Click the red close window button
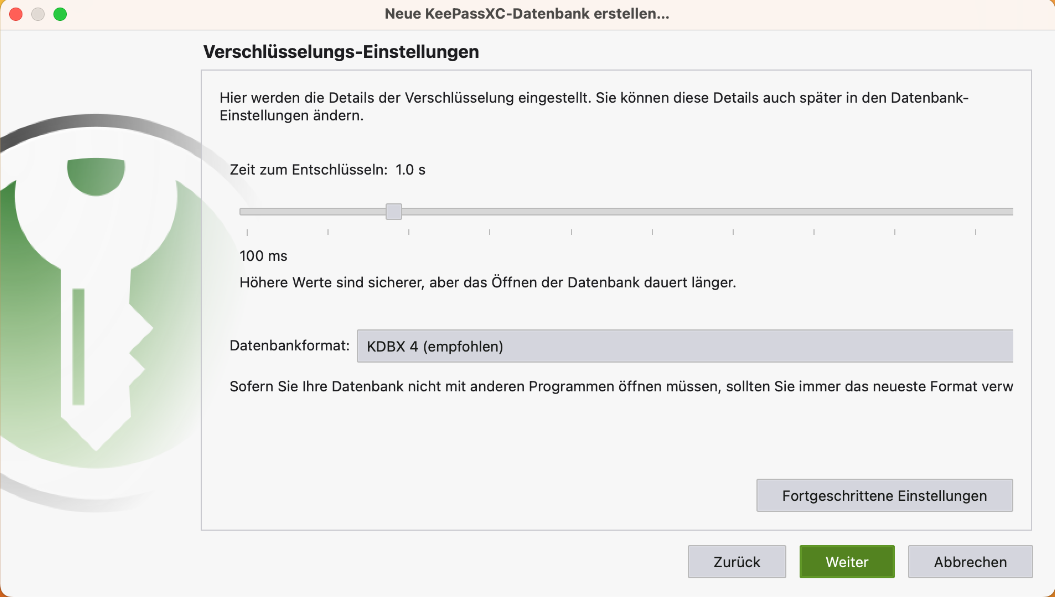This screenshot has width=1055, height=597. click(16, 14)
